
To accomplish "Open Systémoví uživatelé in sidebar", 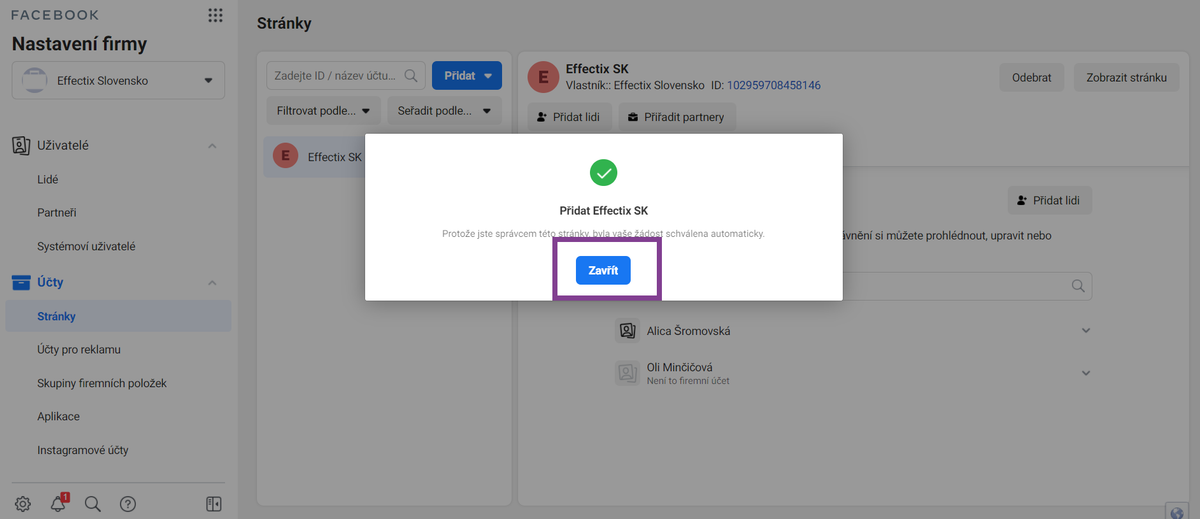I will [86, 246].
